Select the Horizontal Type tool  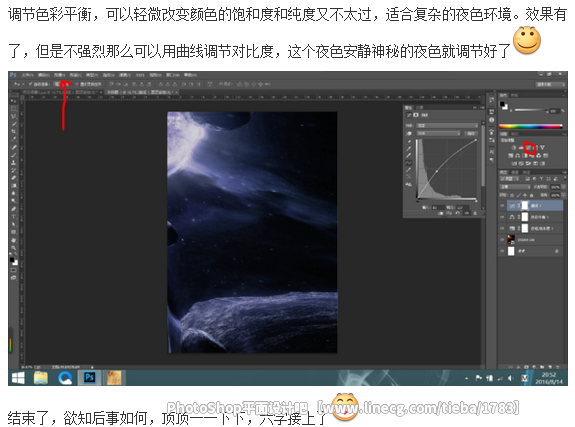pos(14,216)
